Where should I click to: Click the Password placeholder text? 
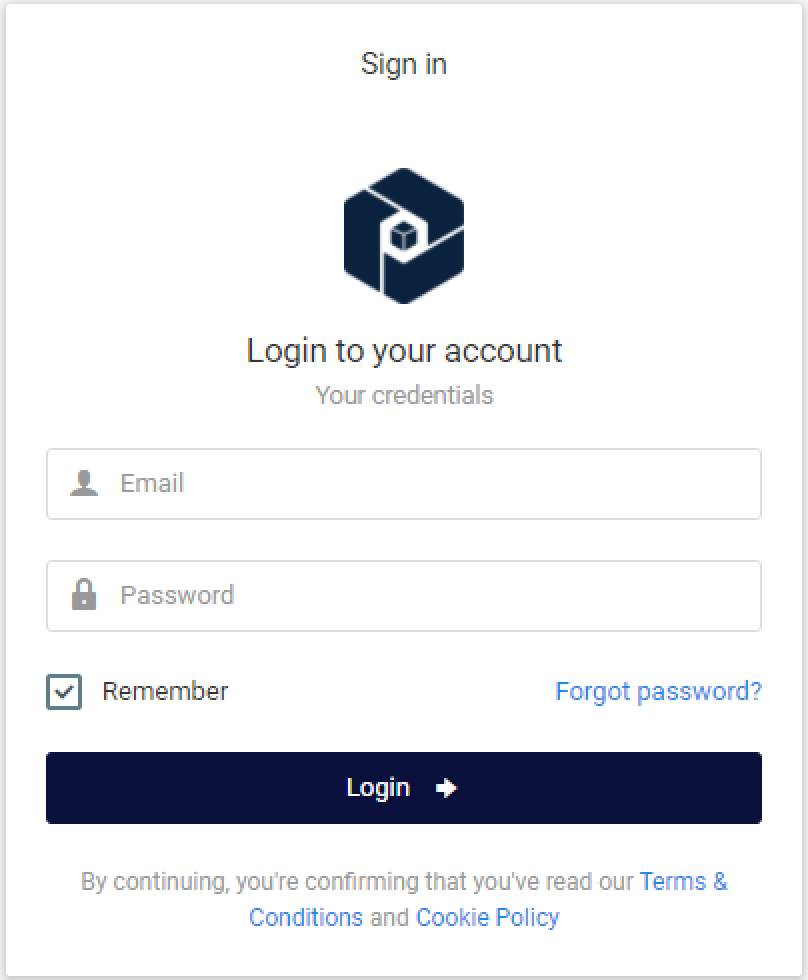(177, 596)
